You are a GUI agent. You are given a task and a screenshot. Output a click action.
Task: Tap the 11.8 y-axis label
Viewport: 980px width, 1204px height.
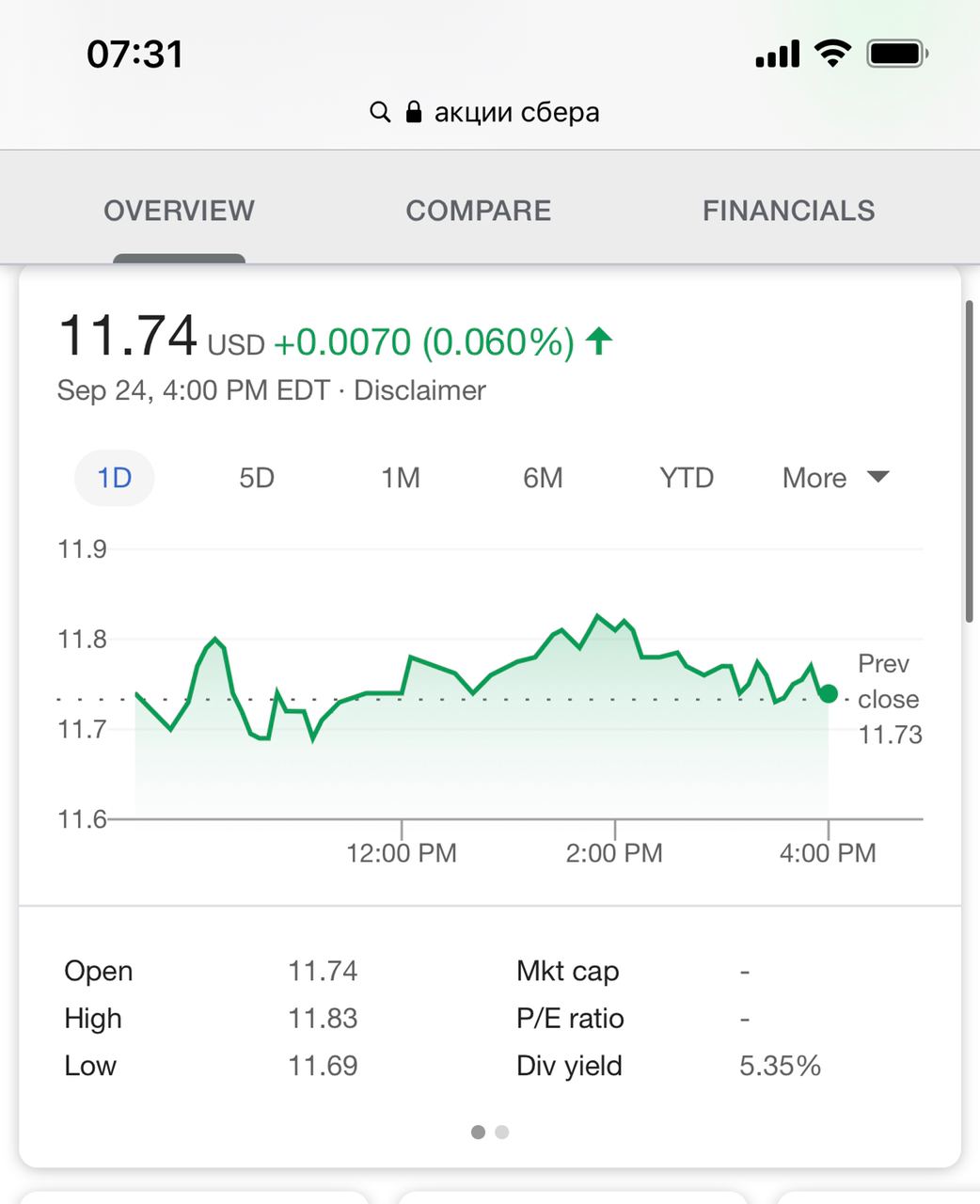(x=83, y=640)
